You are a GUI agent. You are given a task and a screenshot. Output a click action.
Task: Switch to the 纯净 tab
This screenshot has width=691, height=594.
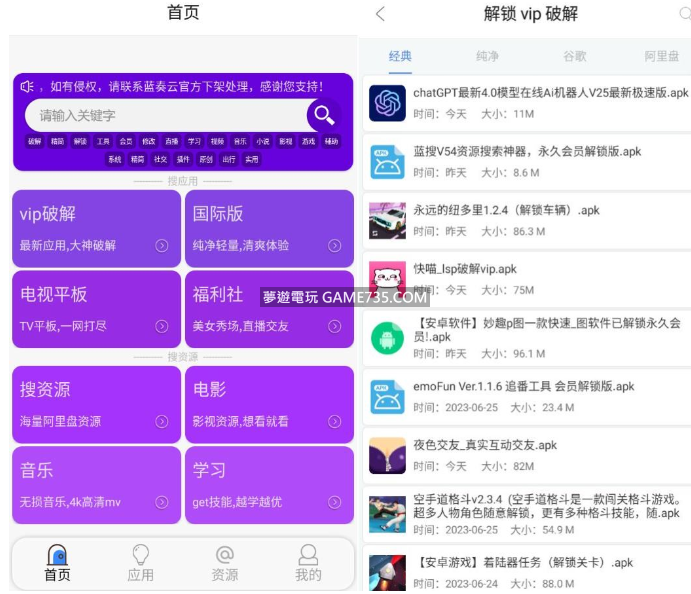(487, 56)
